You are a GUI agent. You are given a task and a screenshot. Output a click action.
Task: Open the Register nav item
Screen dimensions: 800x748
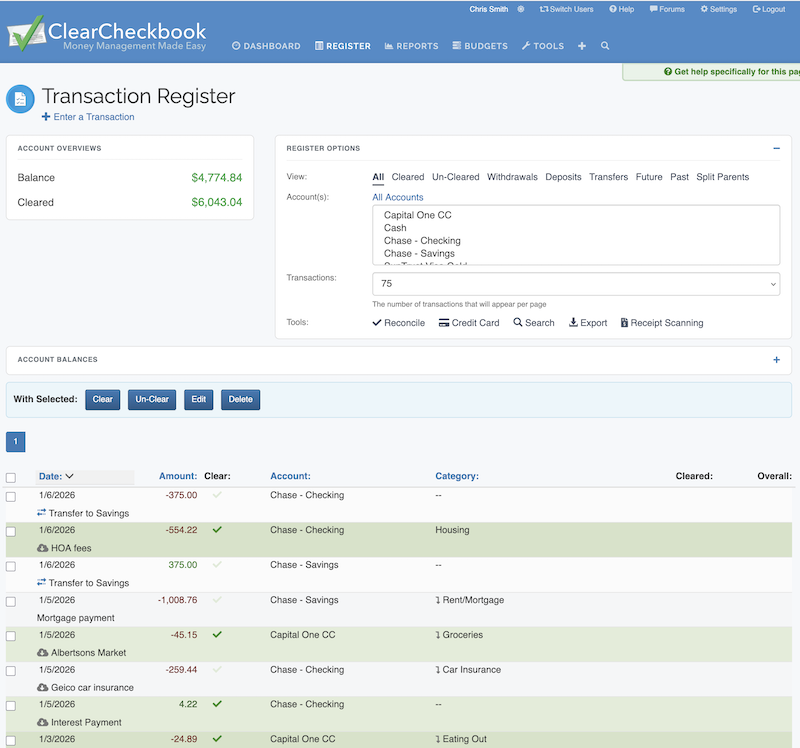pyautogui.click(x=343, y=46)
